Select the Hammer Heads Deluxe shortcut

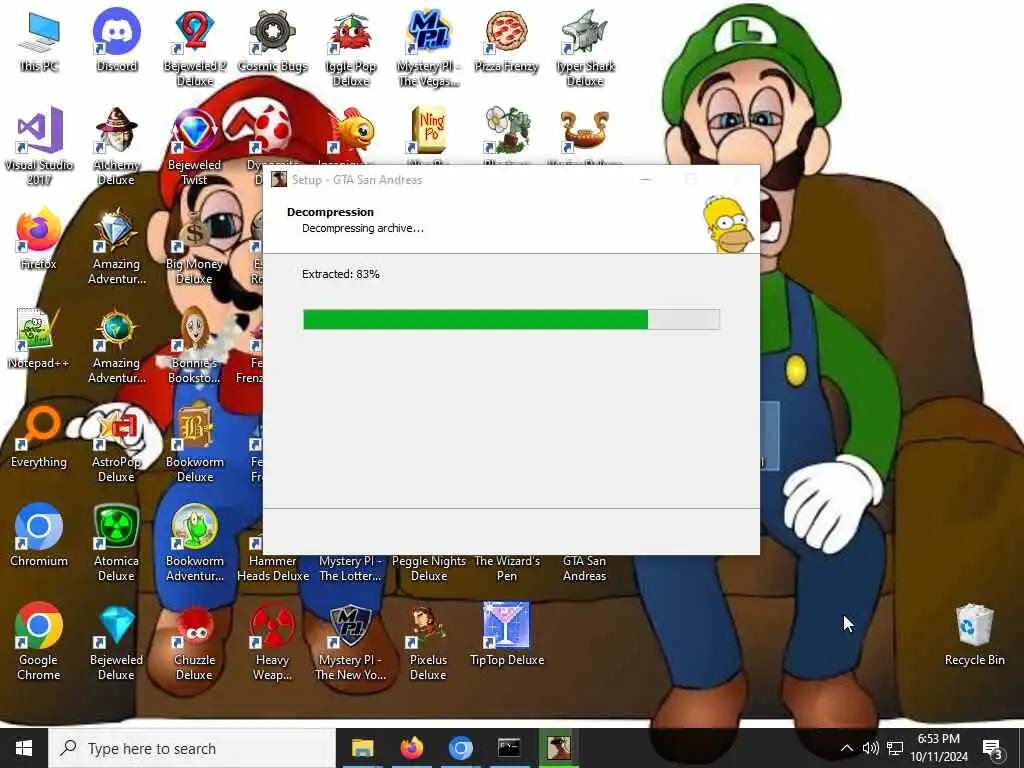(272, 567)
